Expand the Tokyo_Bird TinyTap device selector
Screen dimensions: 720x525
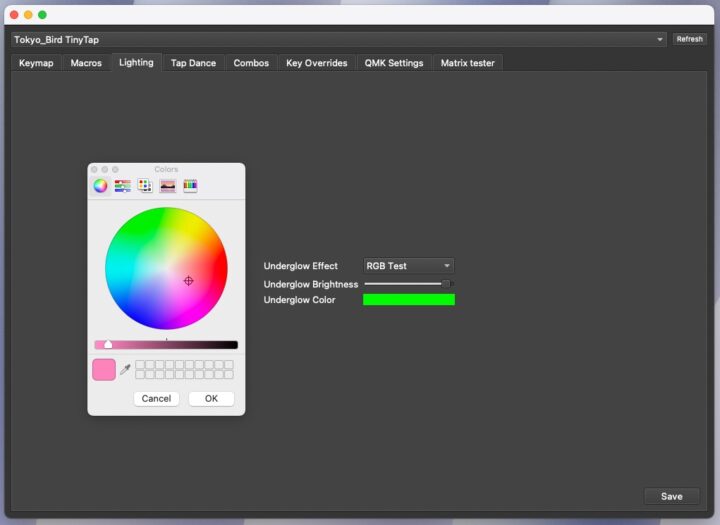(x=339, y=39)
